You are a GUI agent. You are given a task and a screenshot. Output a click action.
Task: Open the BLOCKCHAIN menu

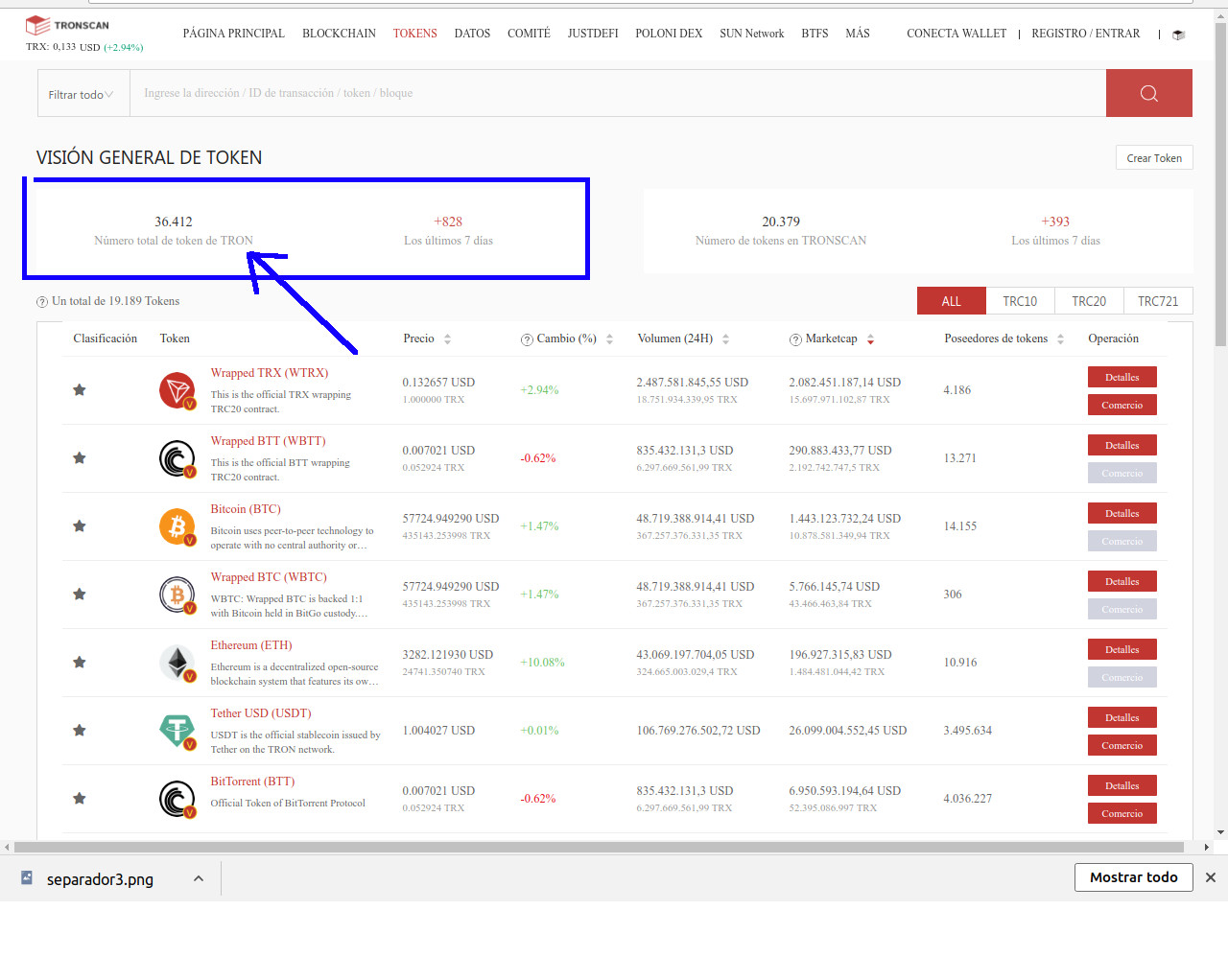(x=339, y=34)
